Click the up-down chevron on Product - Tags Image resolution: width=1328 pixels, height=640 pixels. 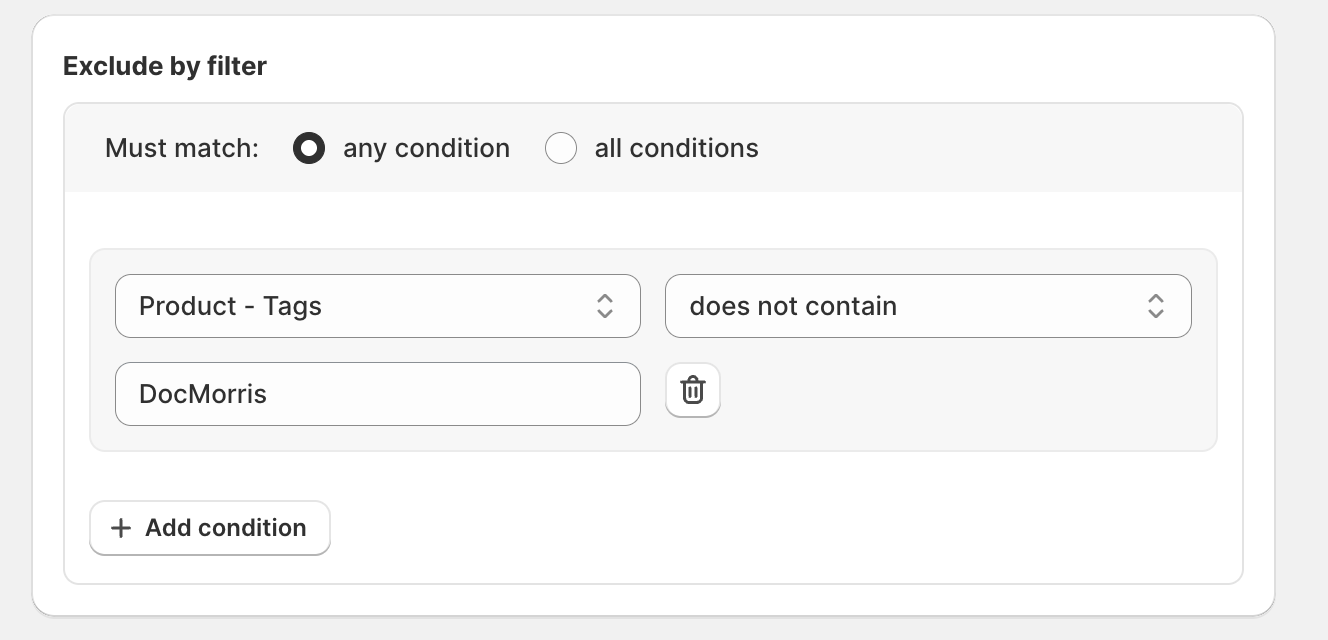605,306
